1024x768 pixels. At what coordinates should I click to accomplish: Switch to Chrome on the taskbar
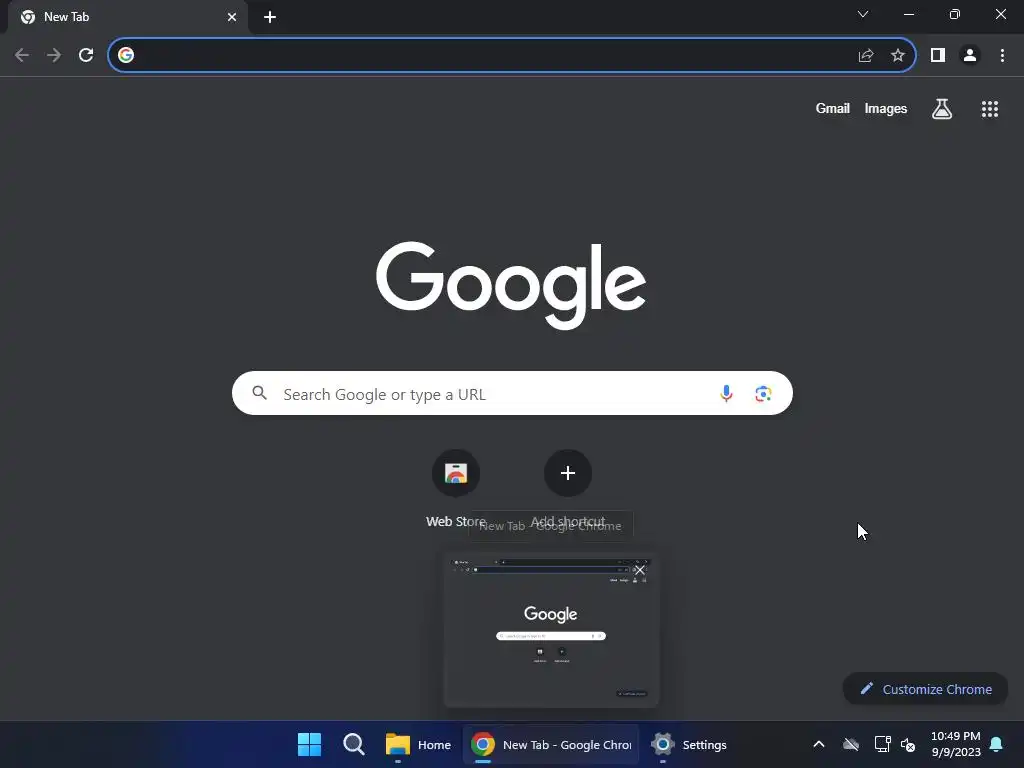pos(551,744)
